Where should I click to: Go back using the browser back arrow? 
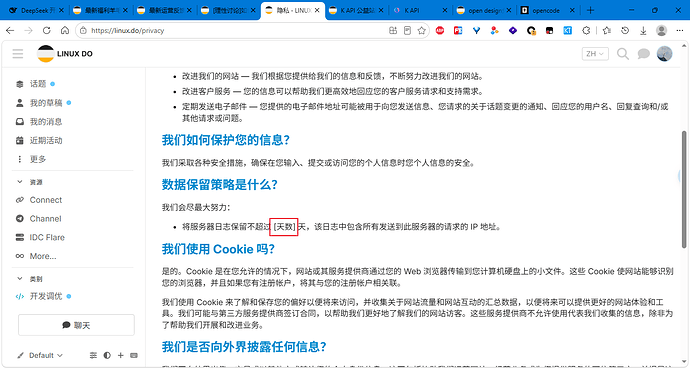(x=10, y=30)
